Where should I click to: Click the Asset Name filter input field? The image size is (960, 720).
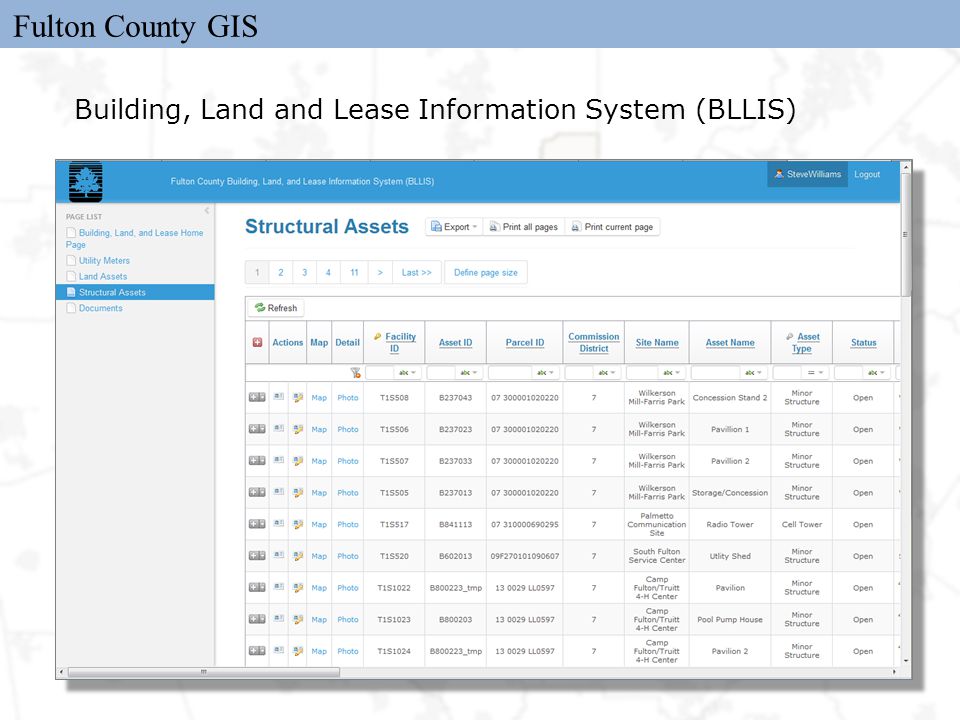pos(715,372)
